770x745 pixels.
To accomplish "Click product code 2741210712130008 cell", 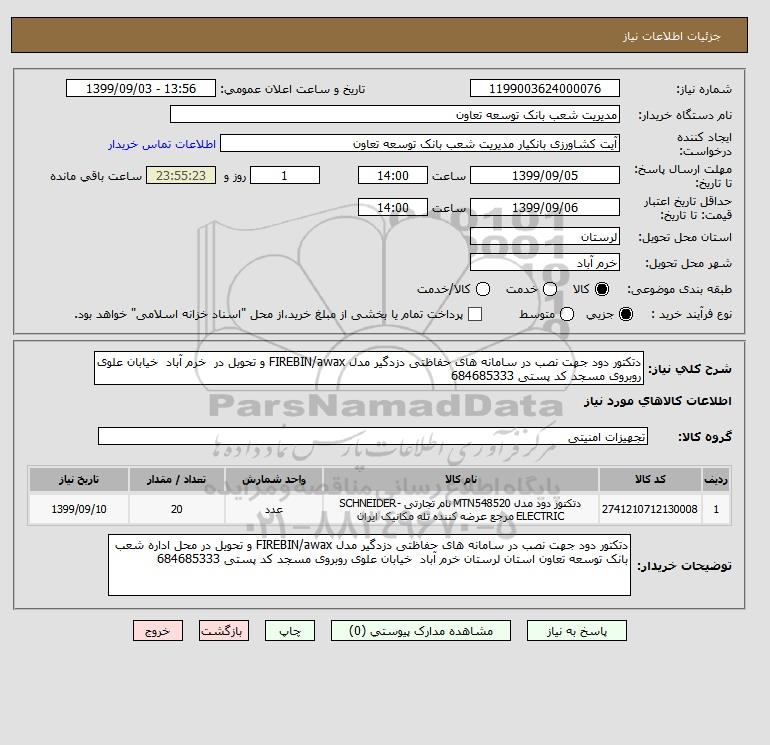I will [x=650, y=509].
